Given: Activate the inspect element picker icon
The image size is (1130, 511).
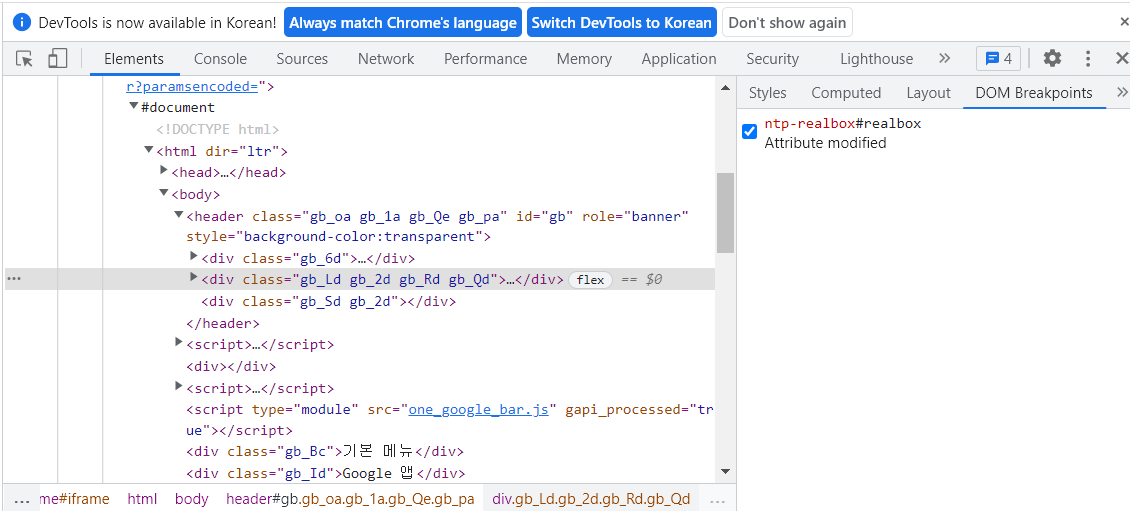Looking at the screenshot, I should pos(25,59).
